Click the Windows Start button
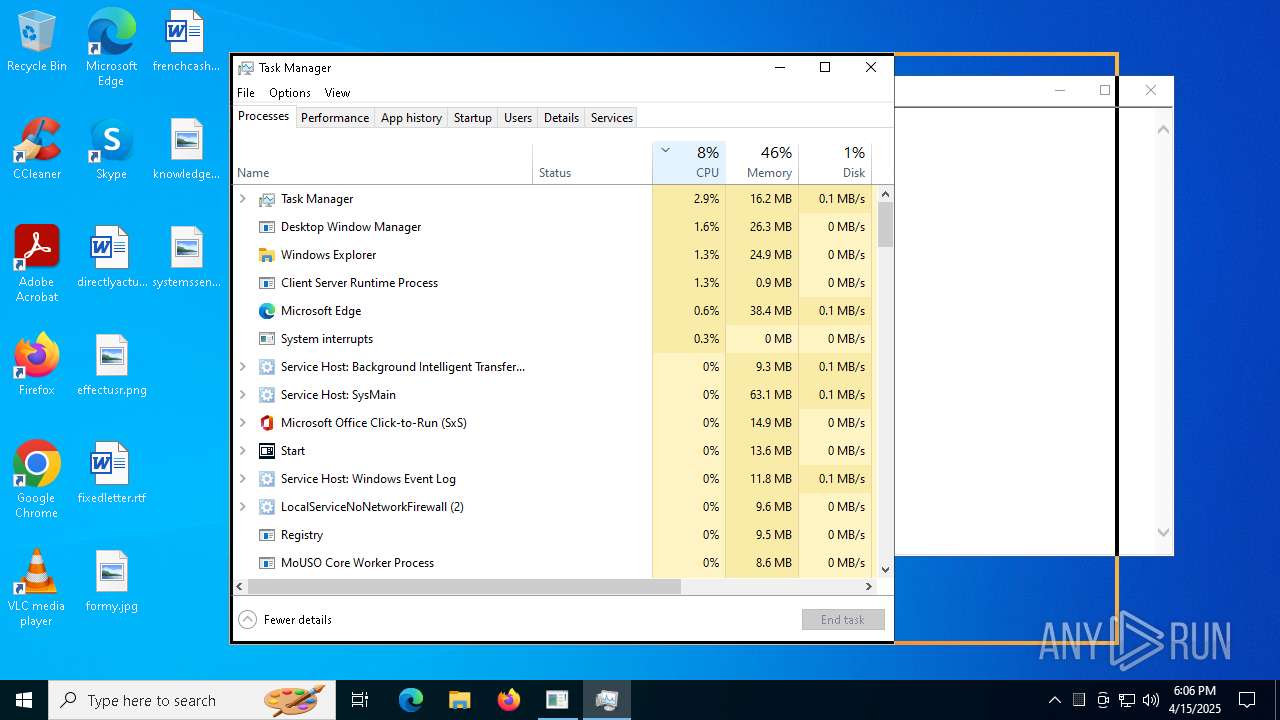This screenshot has width=1280, height=720. [24, 700]
